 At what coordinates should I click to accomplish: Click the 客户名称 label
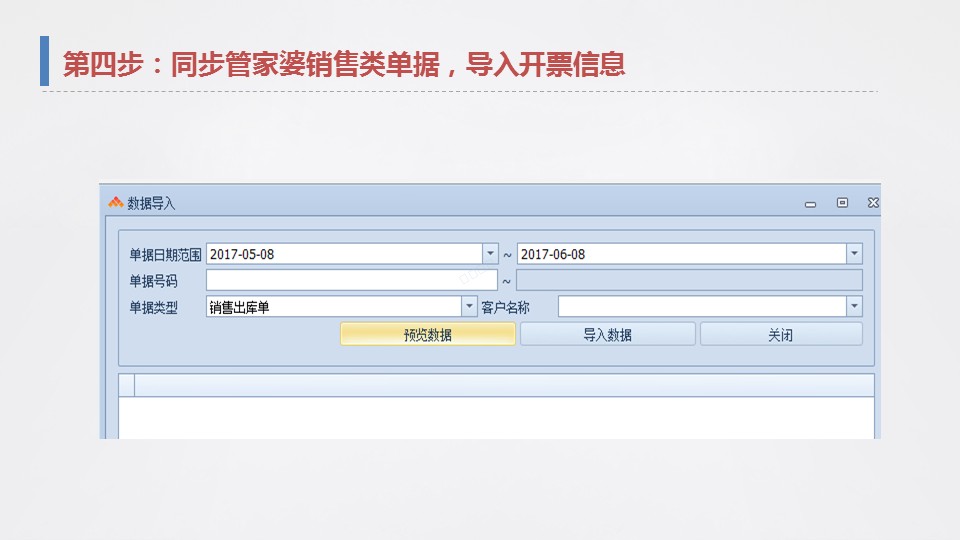point(505,307)
